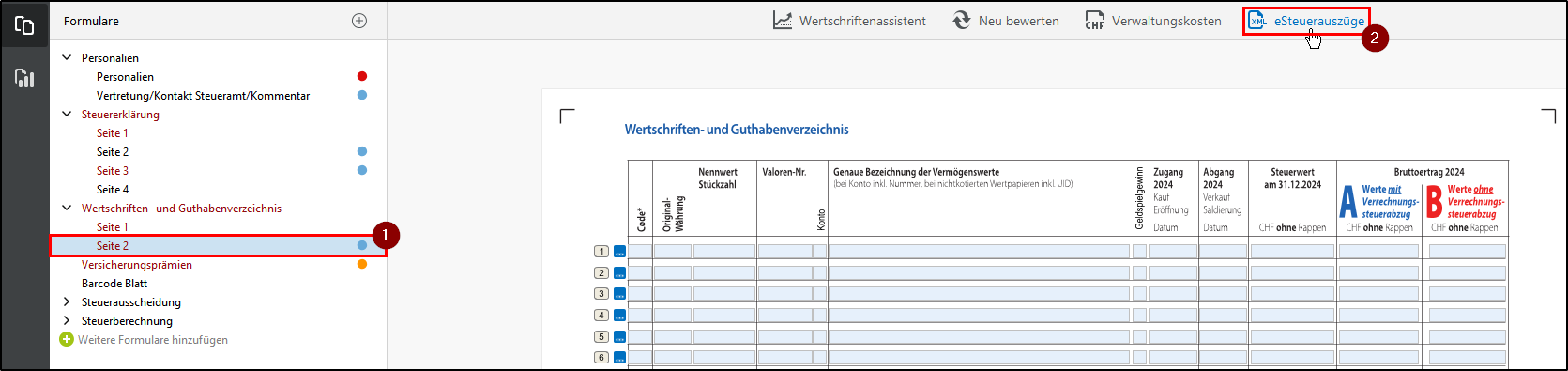Click the Formulare panel title

point(91,21)
